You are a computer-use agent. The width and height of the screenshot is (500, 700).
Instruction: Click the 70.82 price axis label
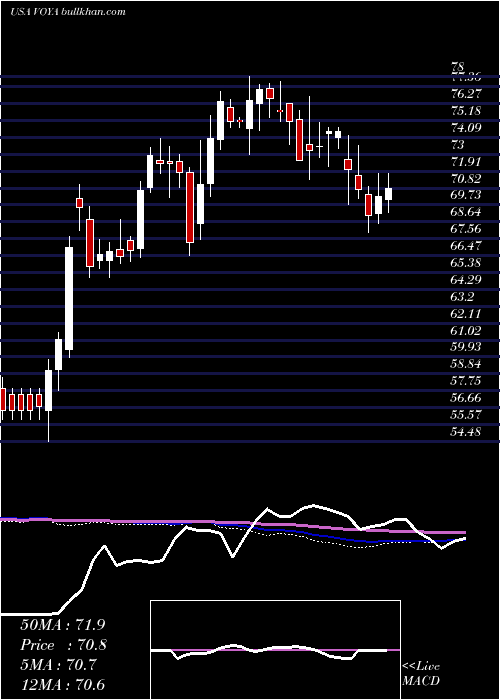[467, 179]
